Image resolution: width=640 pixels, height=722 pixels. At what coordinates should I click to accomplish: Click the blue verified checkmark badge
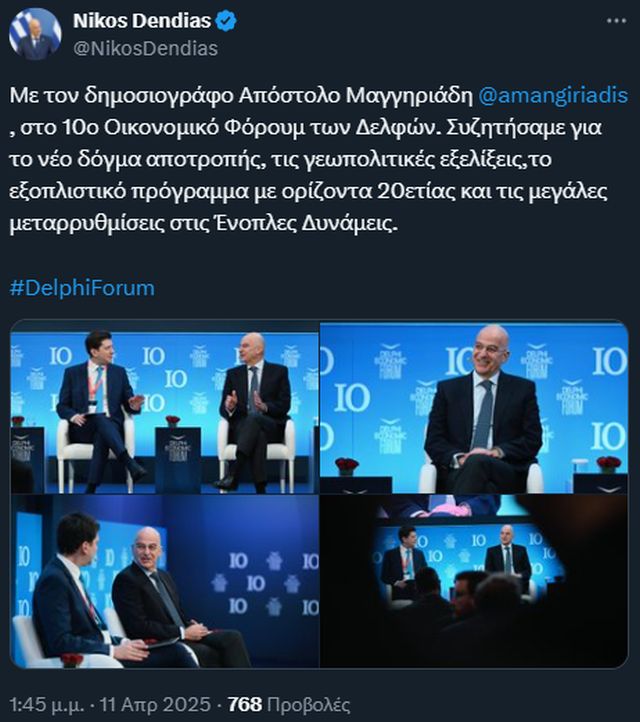pos(226,21)
